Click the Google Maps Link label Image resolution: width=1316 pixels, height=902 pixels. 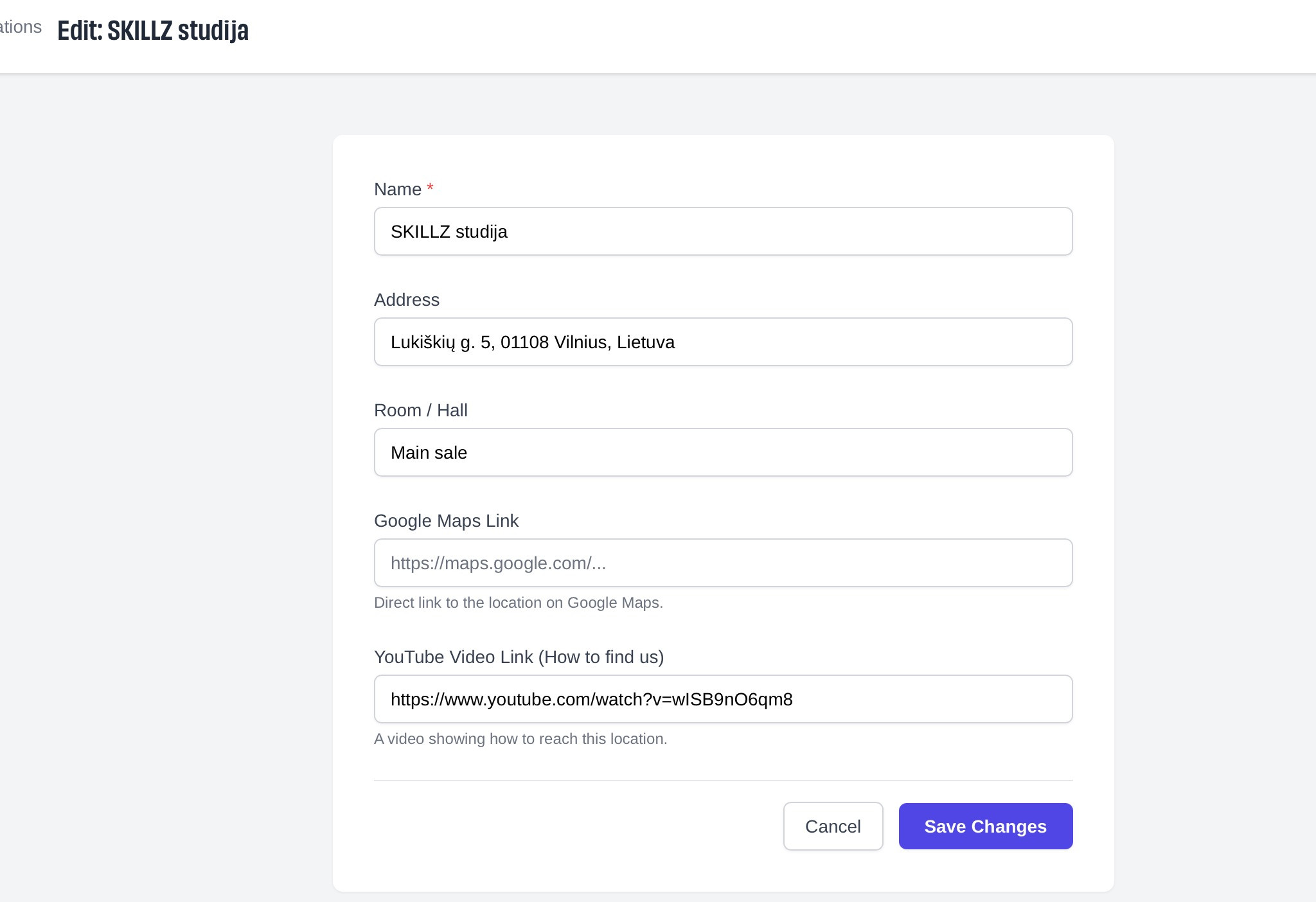coord(446,521)
